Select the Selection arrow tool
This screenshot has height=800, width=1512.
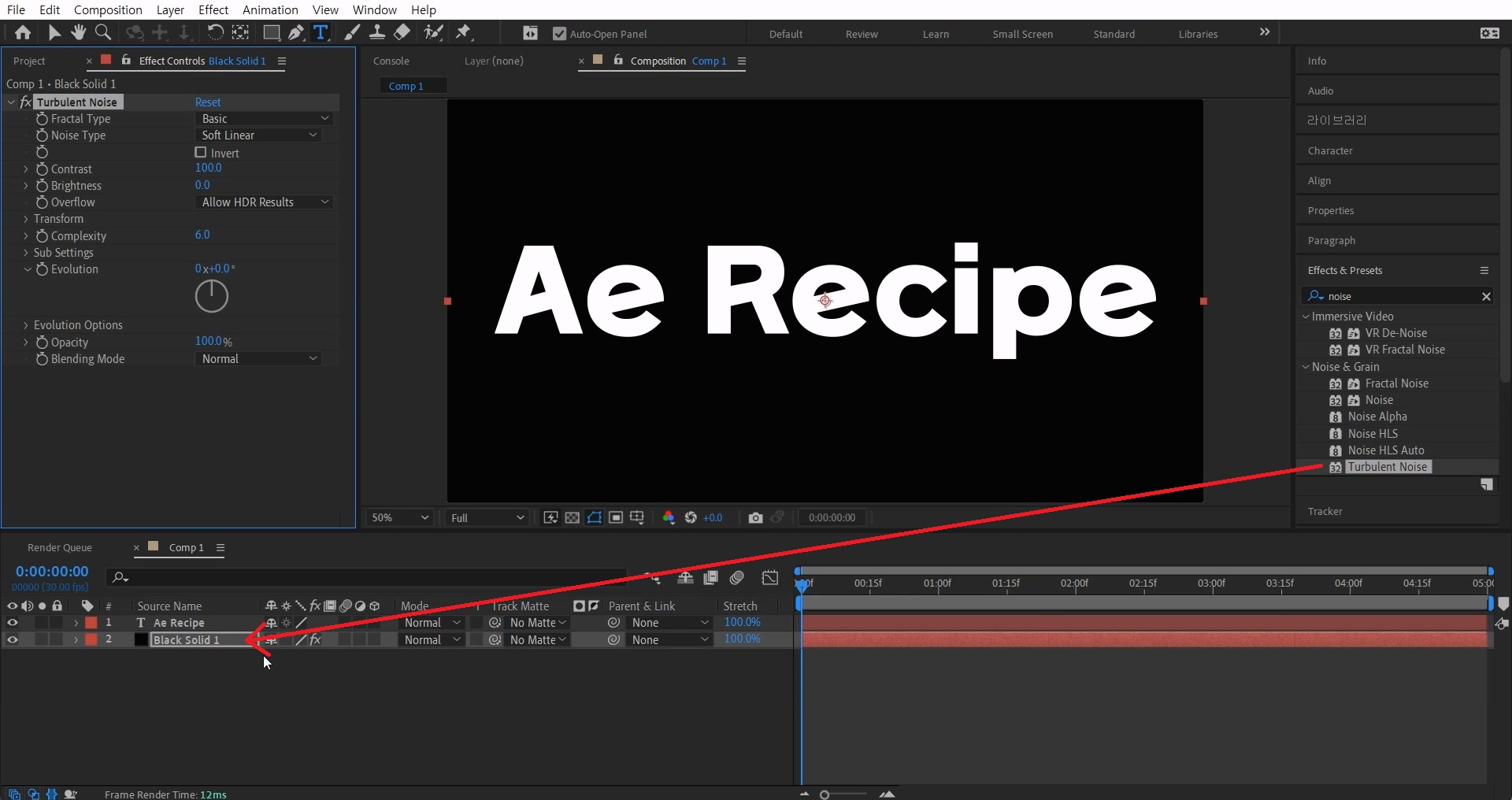54,32
